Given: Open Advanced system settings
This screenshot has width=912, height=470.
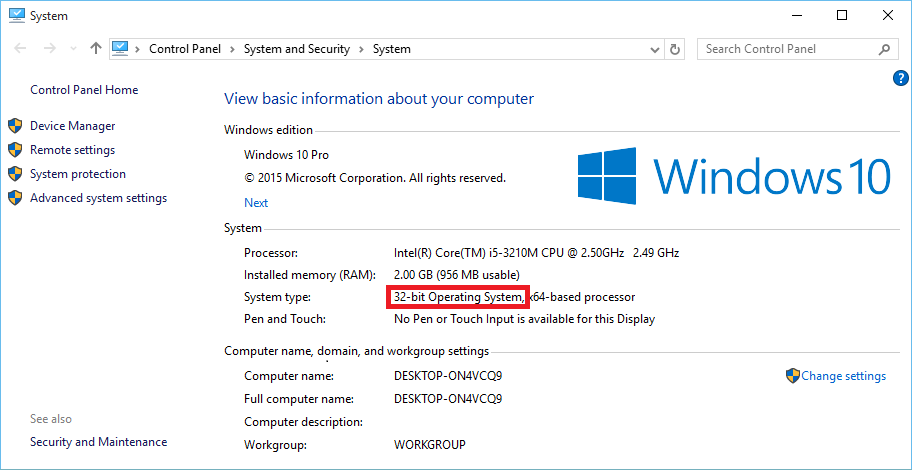Looking at the screenshot, I should click(x=98, y=198).
